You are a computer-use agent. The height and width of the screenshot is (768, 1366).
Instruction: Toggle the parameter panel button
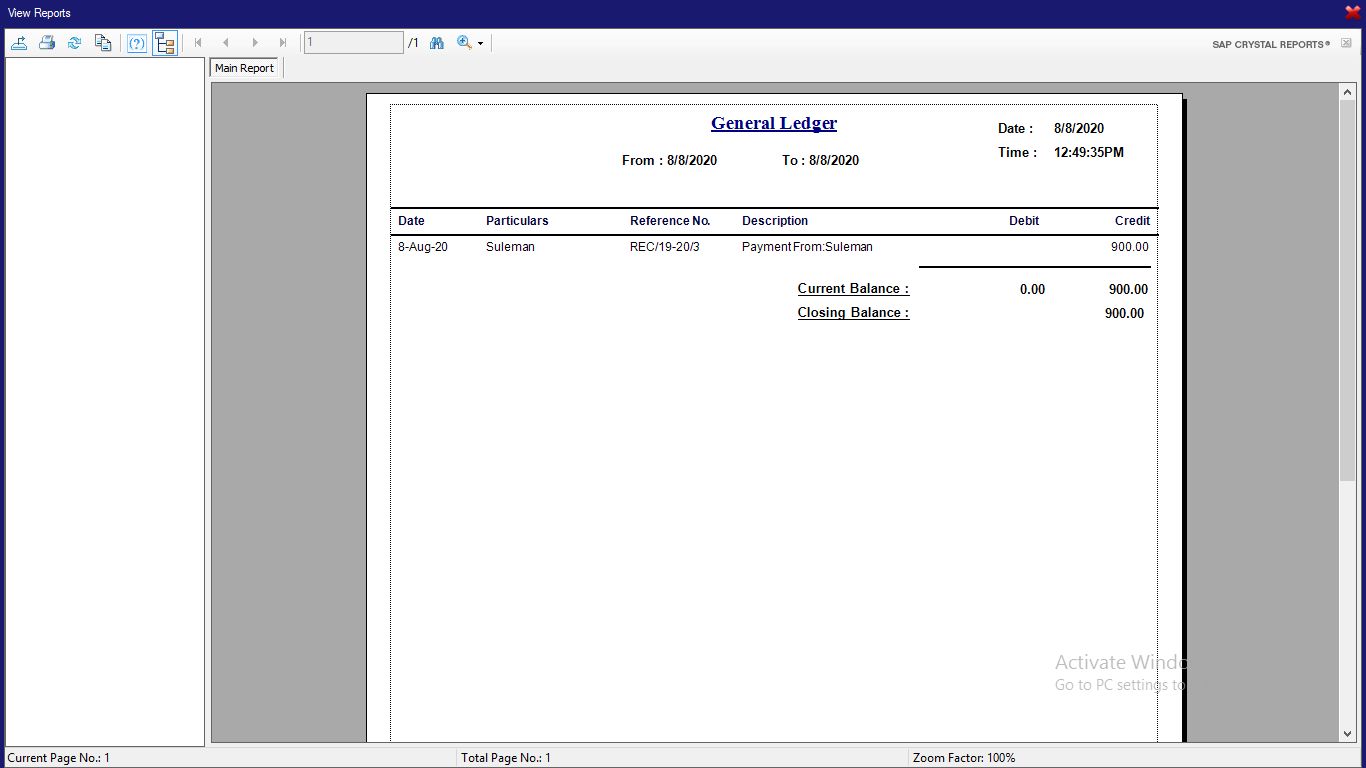click(137, 43)
